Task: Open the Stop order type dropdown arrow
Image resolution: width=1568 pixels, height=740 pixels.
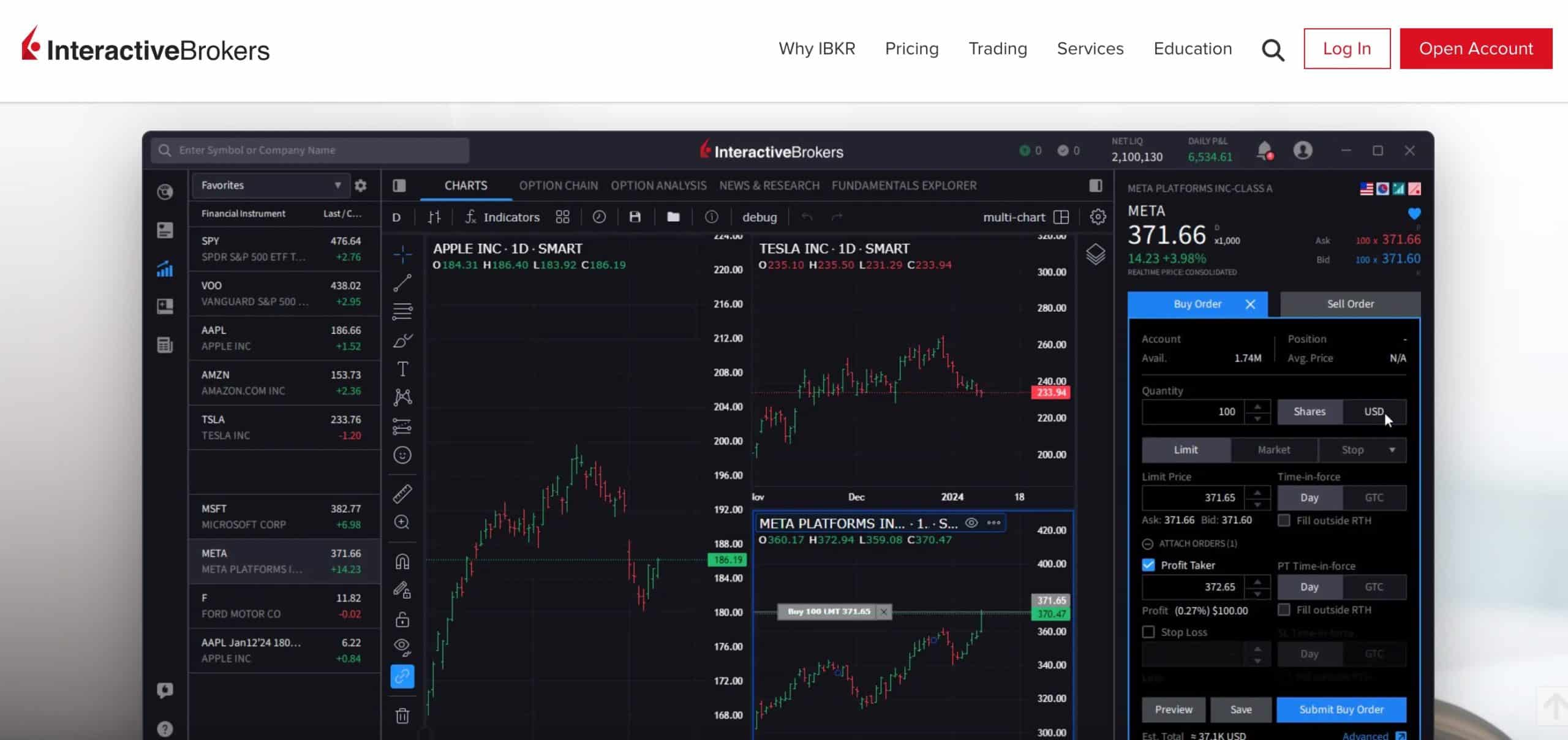Action: [x=1392, y=450]
